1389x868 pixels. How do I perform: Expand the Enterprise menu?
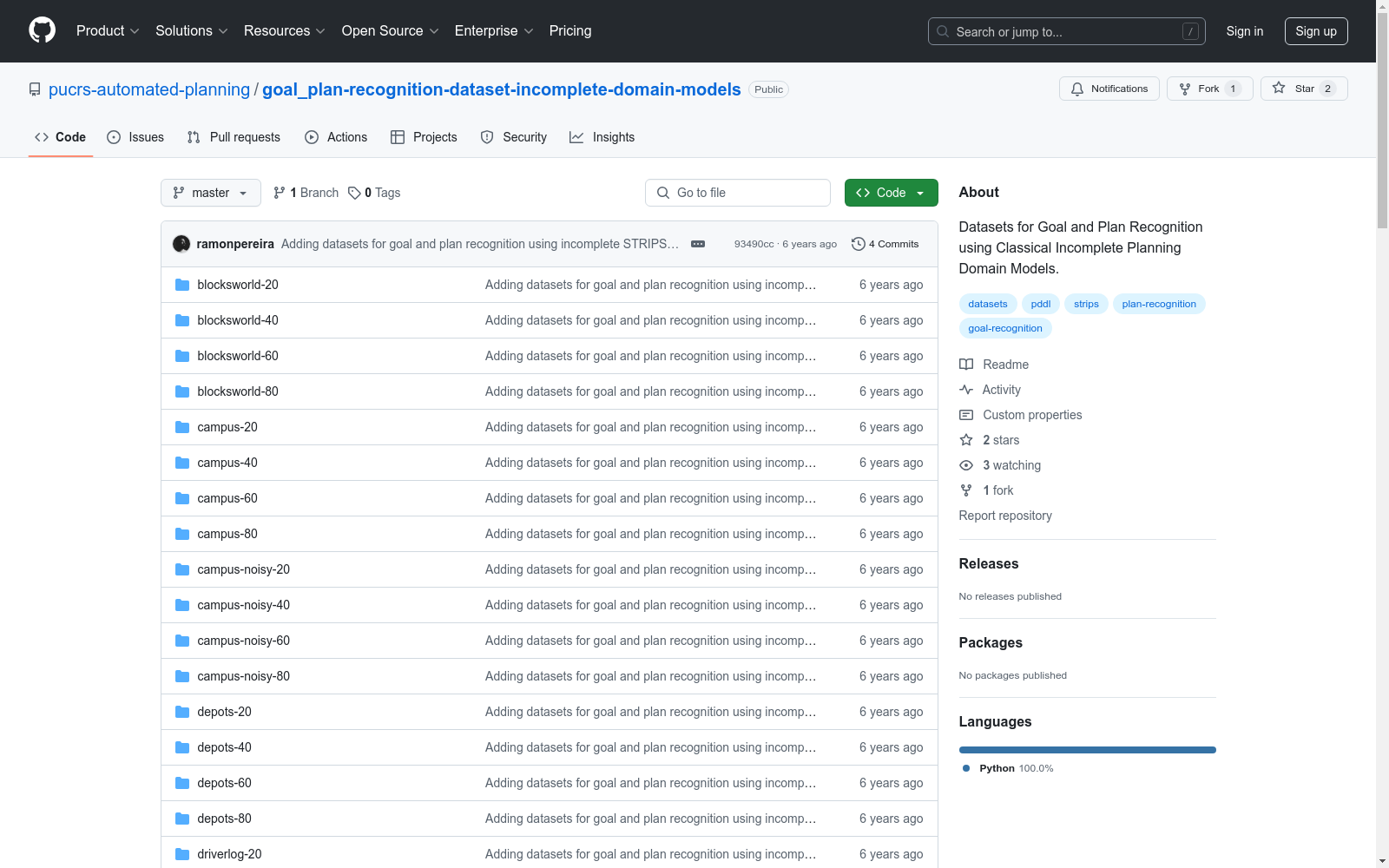[494, 31]
